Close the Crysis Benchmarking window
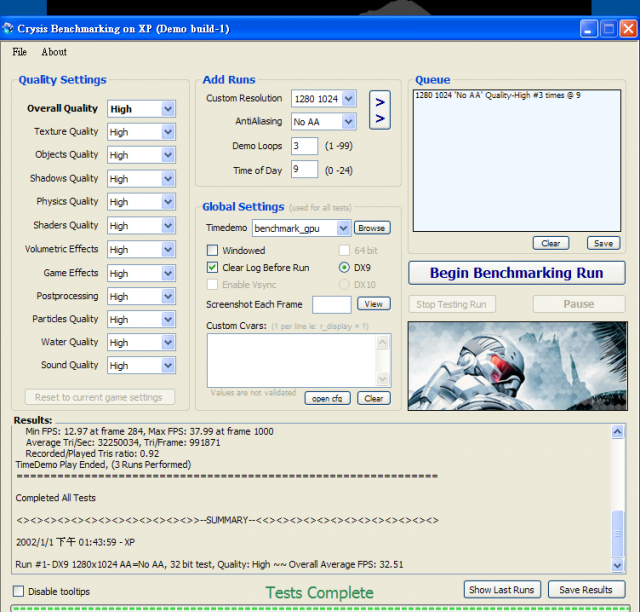 pos(628,29)
